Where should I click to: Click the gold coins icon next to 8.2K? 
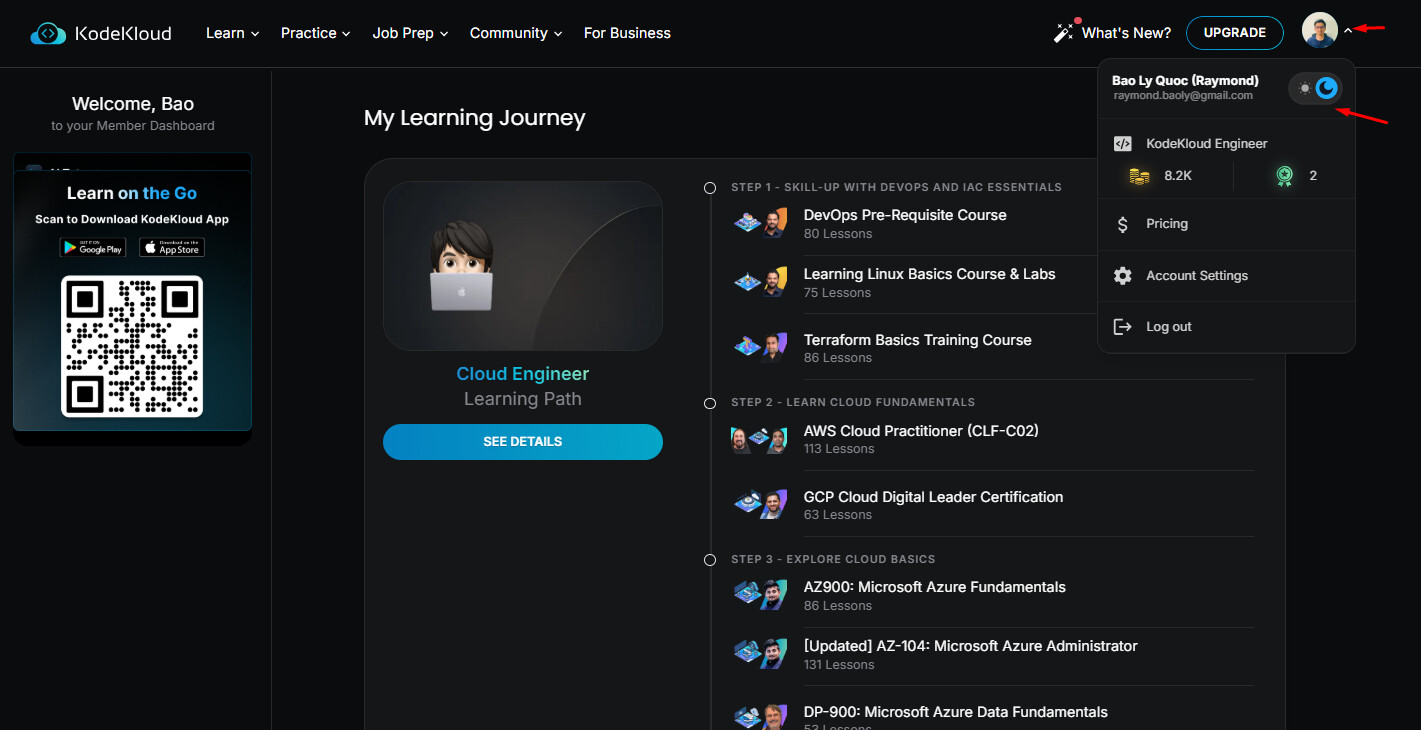pyautogui.click(x=1139, y=176)
